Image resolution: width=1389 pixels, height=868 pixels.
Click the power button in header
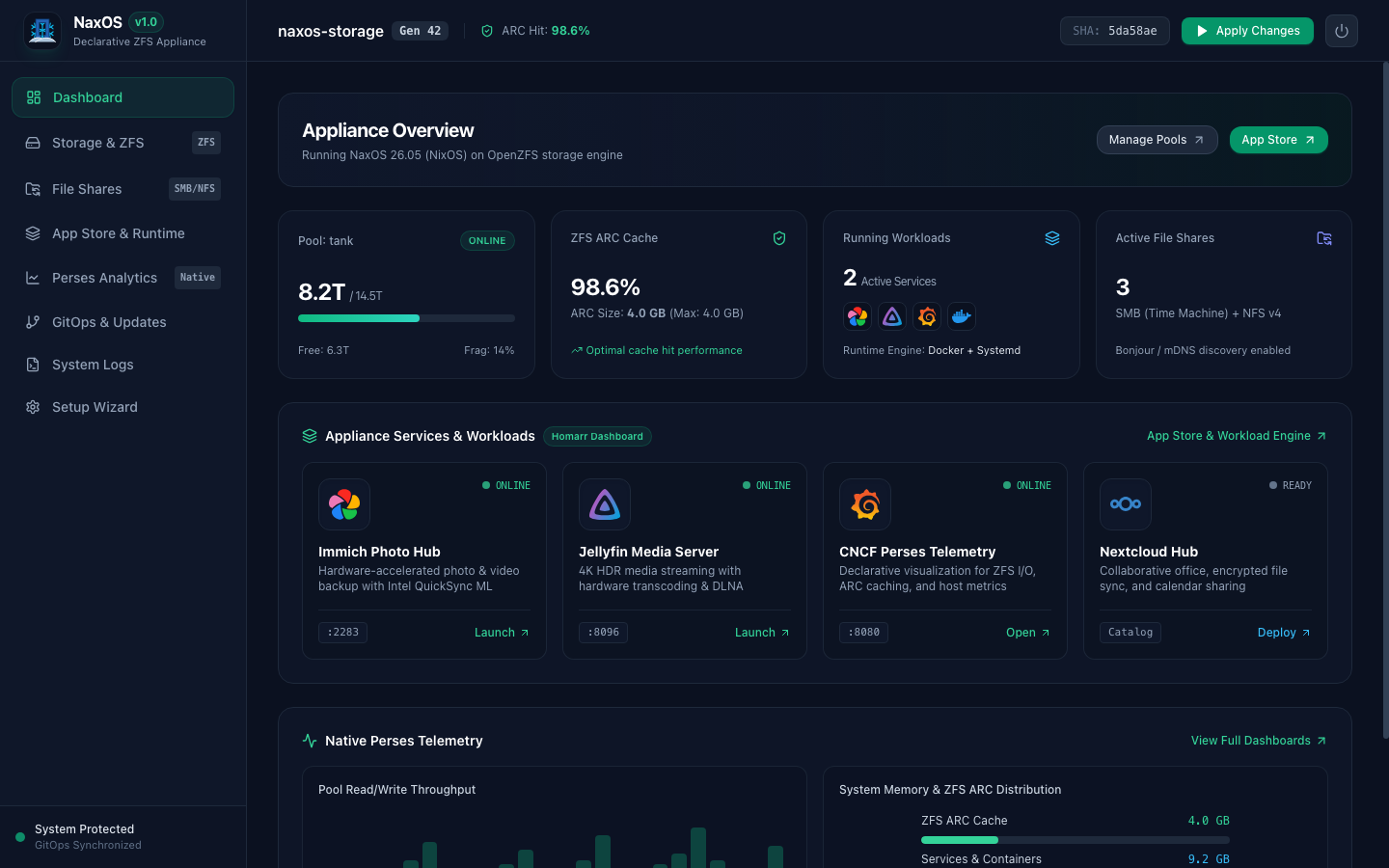click(1342, 31)
